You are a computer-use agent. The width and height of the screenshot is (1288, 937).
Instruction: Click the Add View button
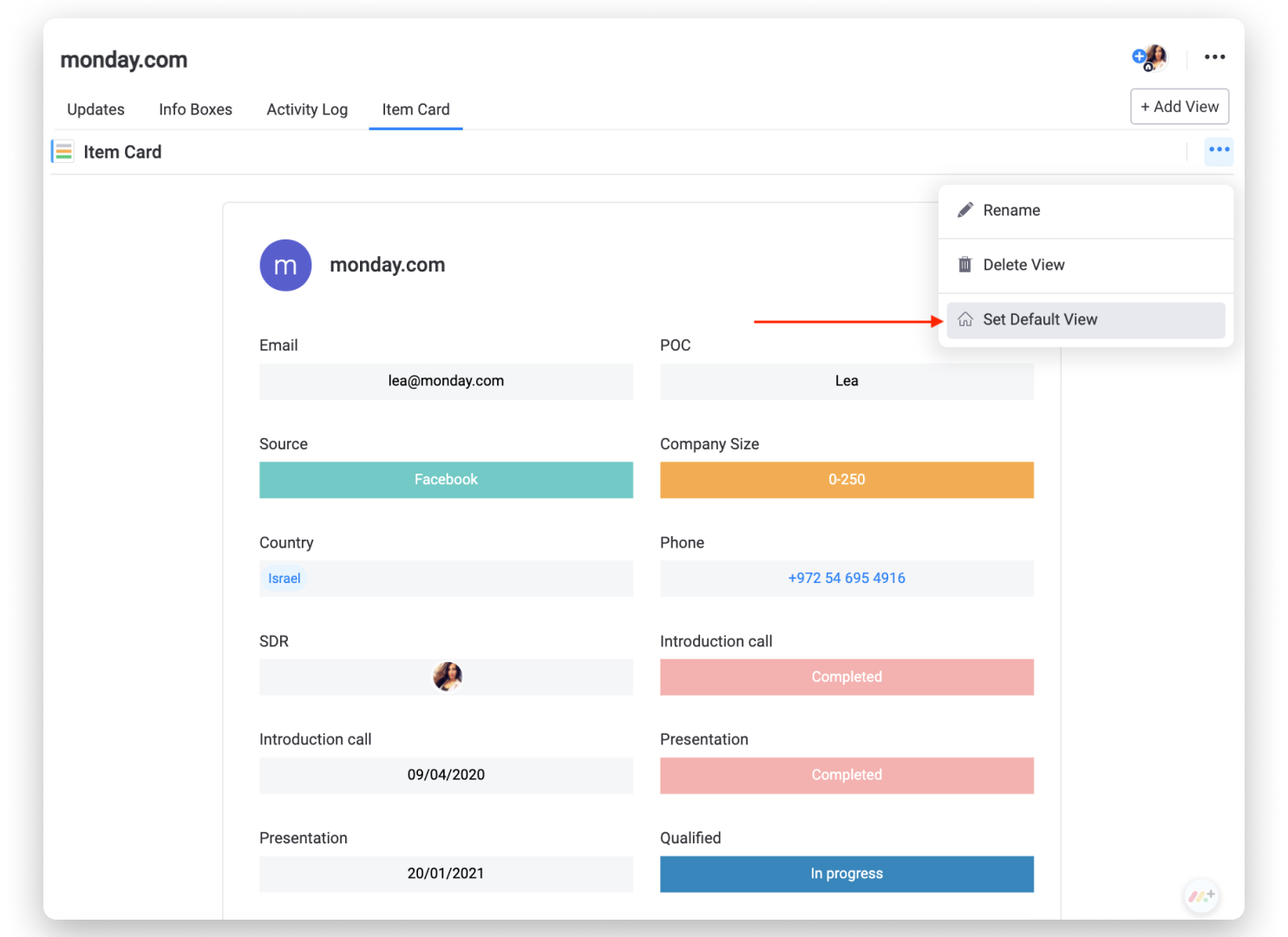[1180, 107]
